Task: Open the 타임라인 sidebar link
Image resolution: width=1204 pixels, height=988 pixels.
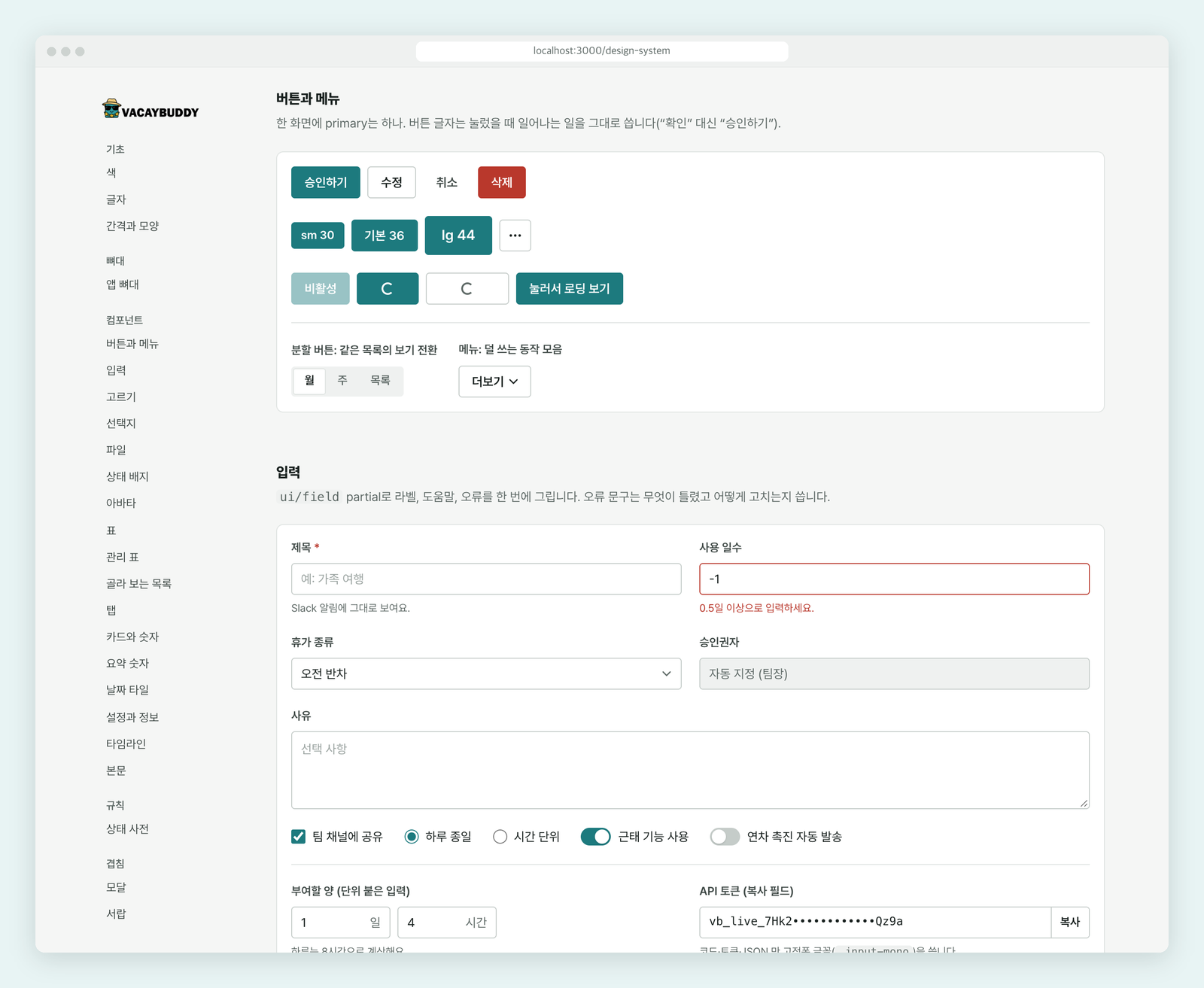Action: pos(126,743)
